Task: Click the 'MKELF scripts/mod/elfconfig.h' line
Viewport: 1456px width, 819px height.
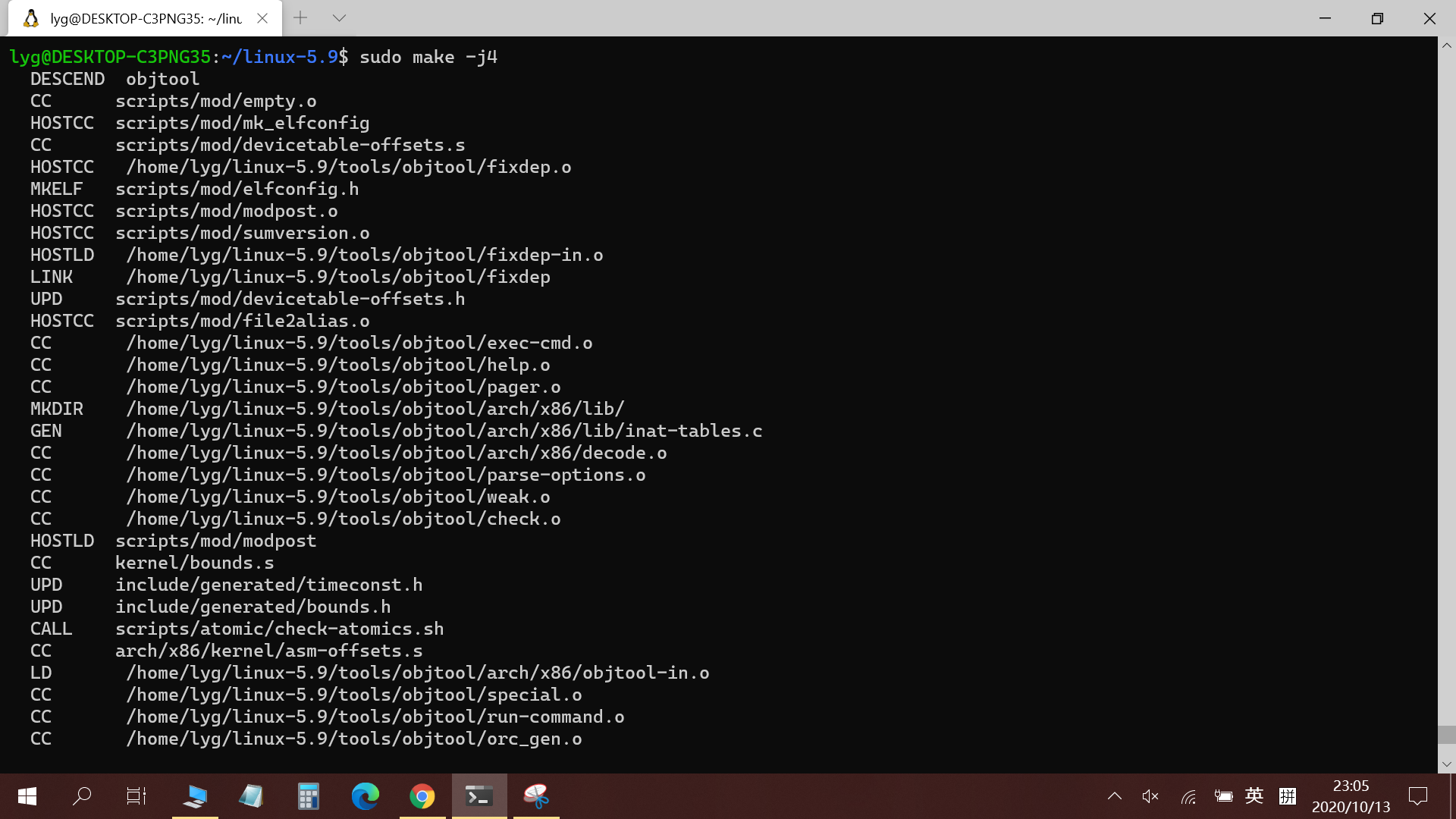Action: (x=195, y=190)
